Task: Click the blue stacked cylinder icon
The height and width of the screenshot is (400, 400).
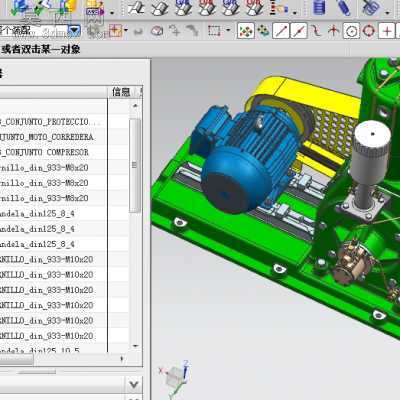Action: click(319, 7)
